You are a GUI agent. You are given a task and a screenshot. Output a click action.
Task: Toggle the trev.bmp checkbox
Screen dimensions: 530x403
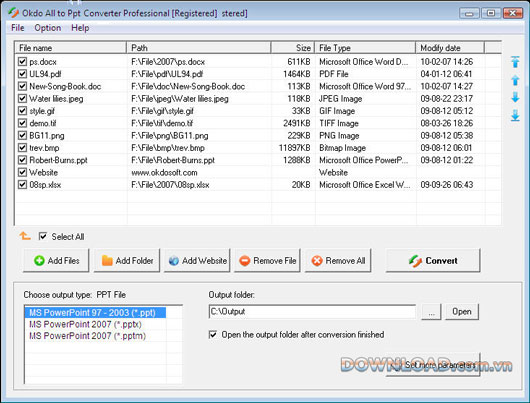22,148
